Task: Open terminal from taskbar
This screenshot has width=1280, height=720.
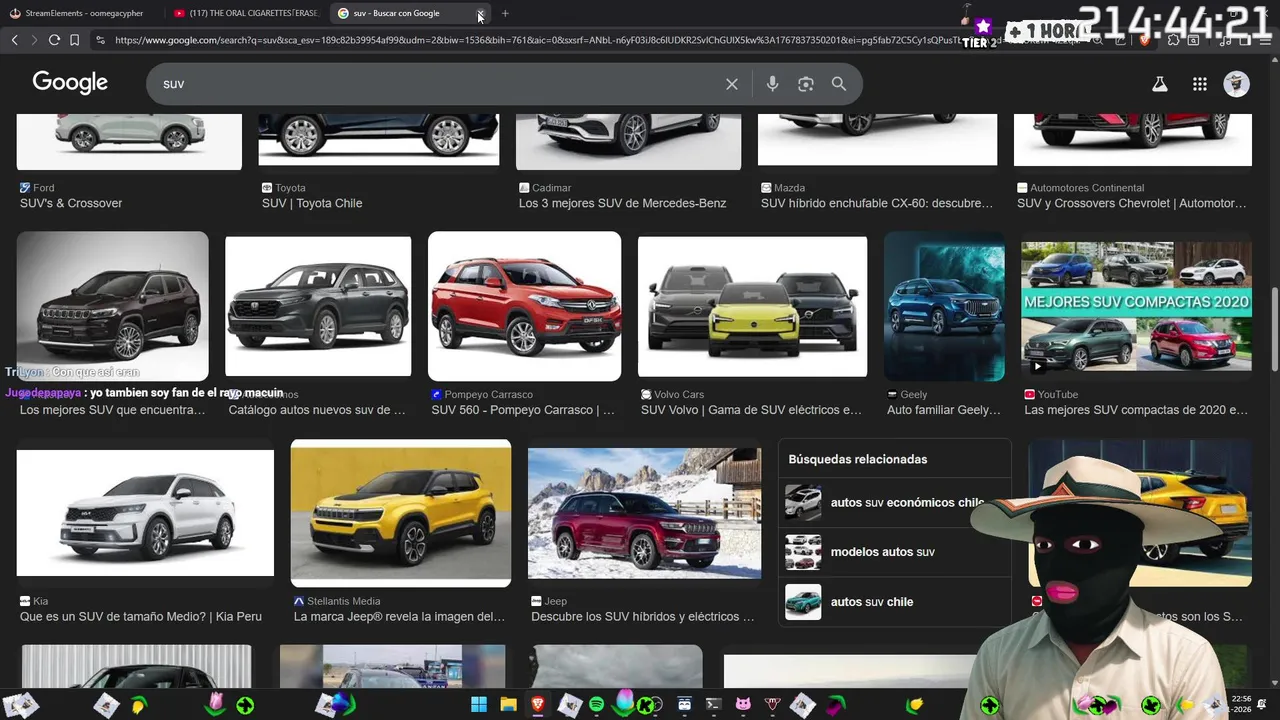Action: [x=713, y=705]
